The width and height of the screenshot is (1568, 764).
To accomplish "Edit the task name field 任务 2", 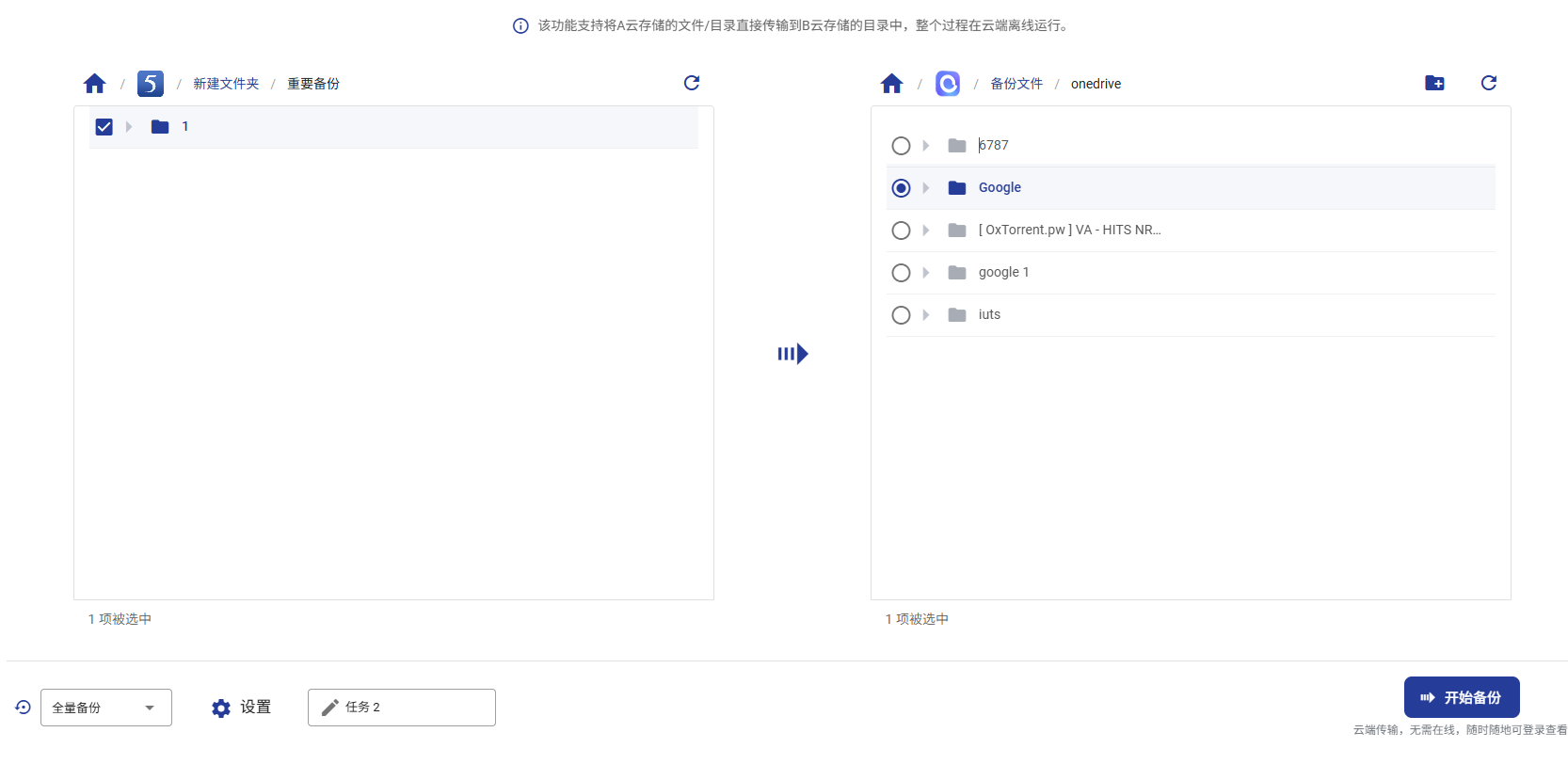I will click(x=402, y=708).
